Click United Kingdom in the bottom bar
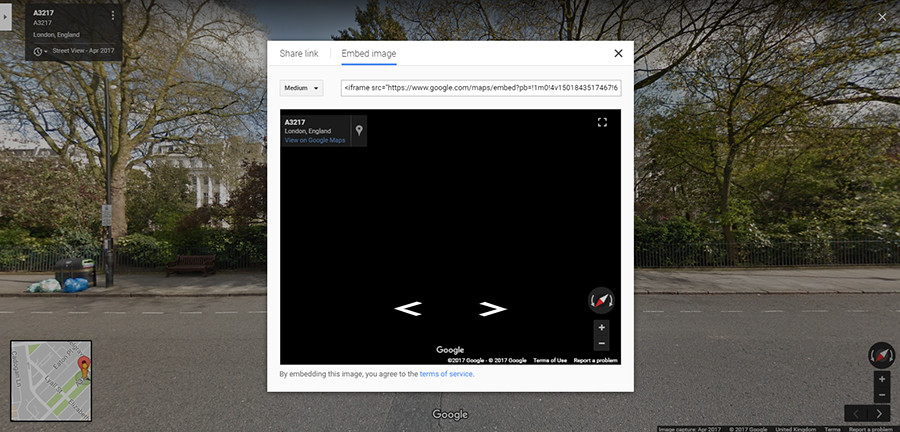Viewport: 900px width, 432px height. pyautogui.click(x=796, y=429)
